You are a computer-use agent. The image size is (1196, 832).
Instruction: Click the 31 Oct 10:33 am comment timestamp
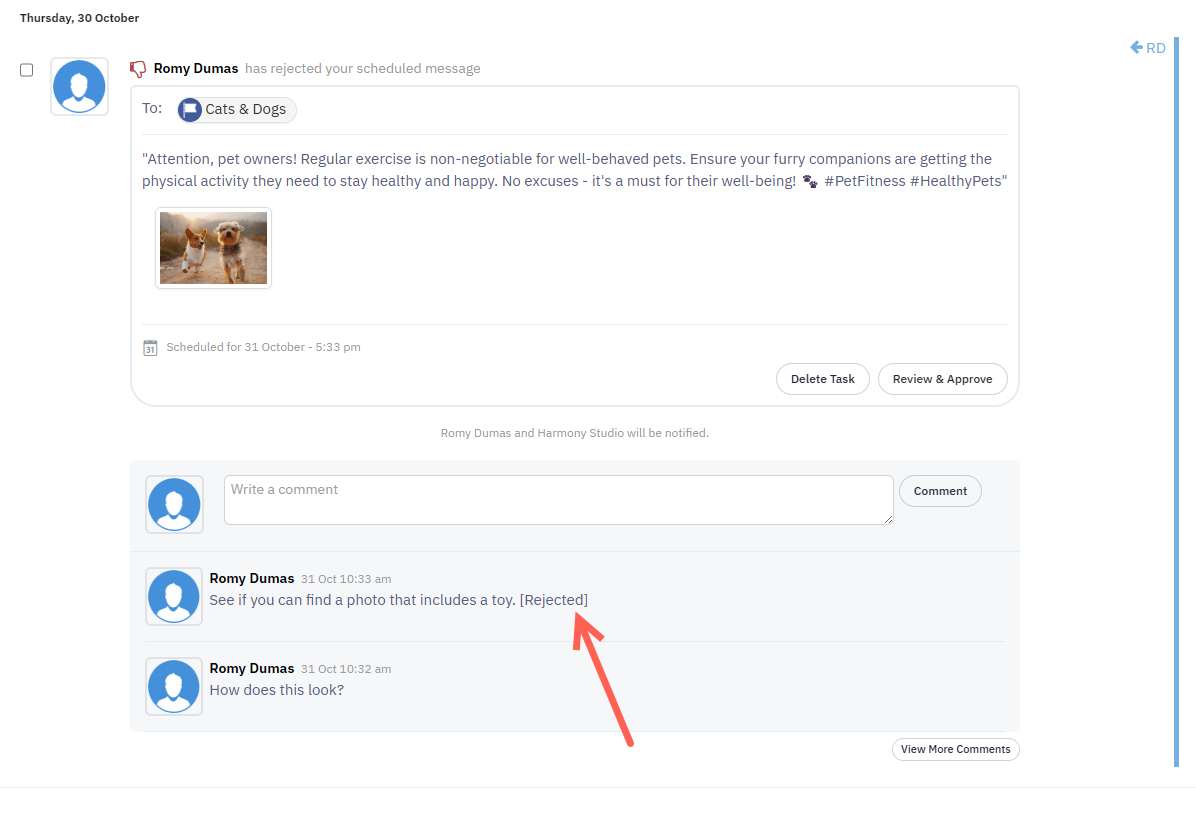[x=346, y=580]
